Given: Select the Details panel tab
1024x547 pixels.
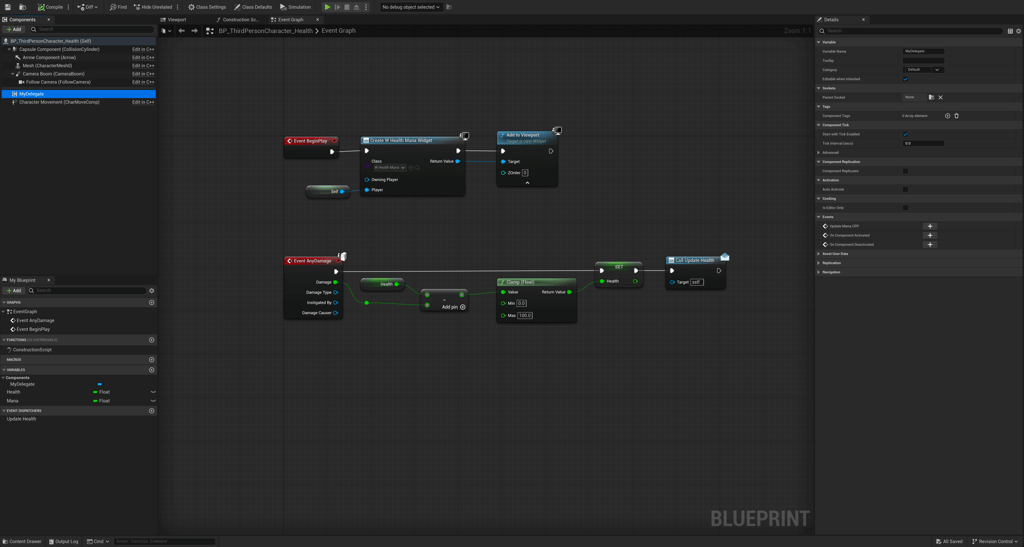Looking at the screenshot, I should pyautogui.click(x=831, y=20).
